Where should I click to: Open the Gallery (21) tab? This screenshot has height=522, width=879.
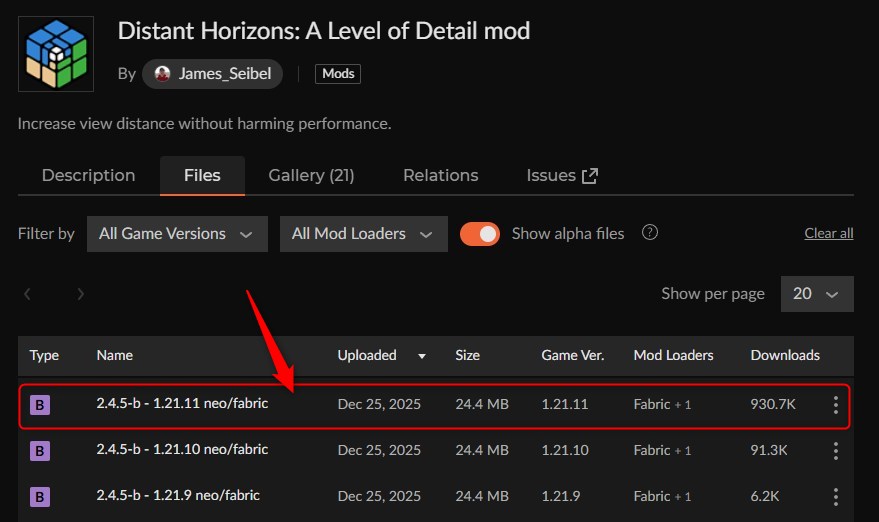point(312,175)
